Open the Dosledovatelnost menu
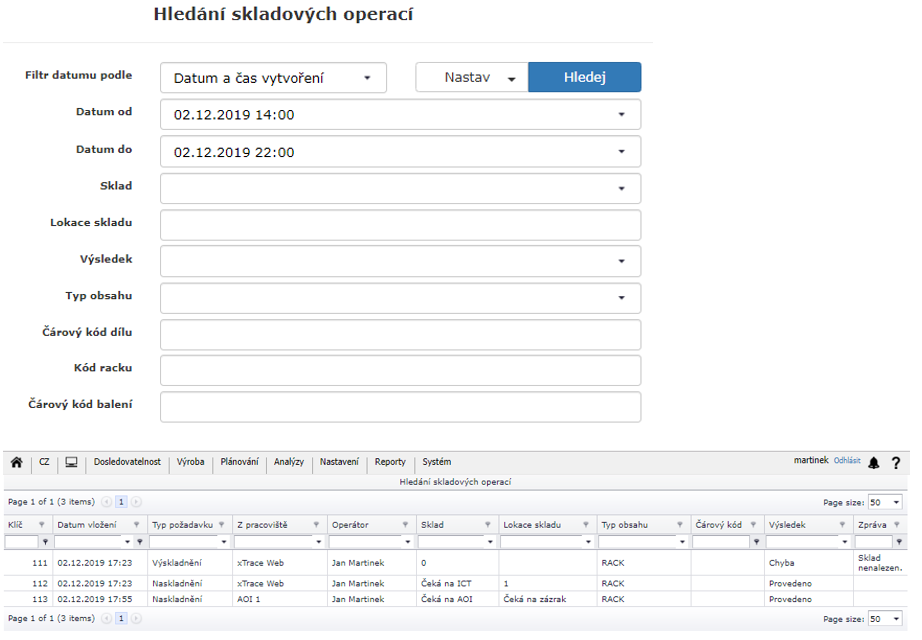The image size is (922, 640). [x=127, y=462]
